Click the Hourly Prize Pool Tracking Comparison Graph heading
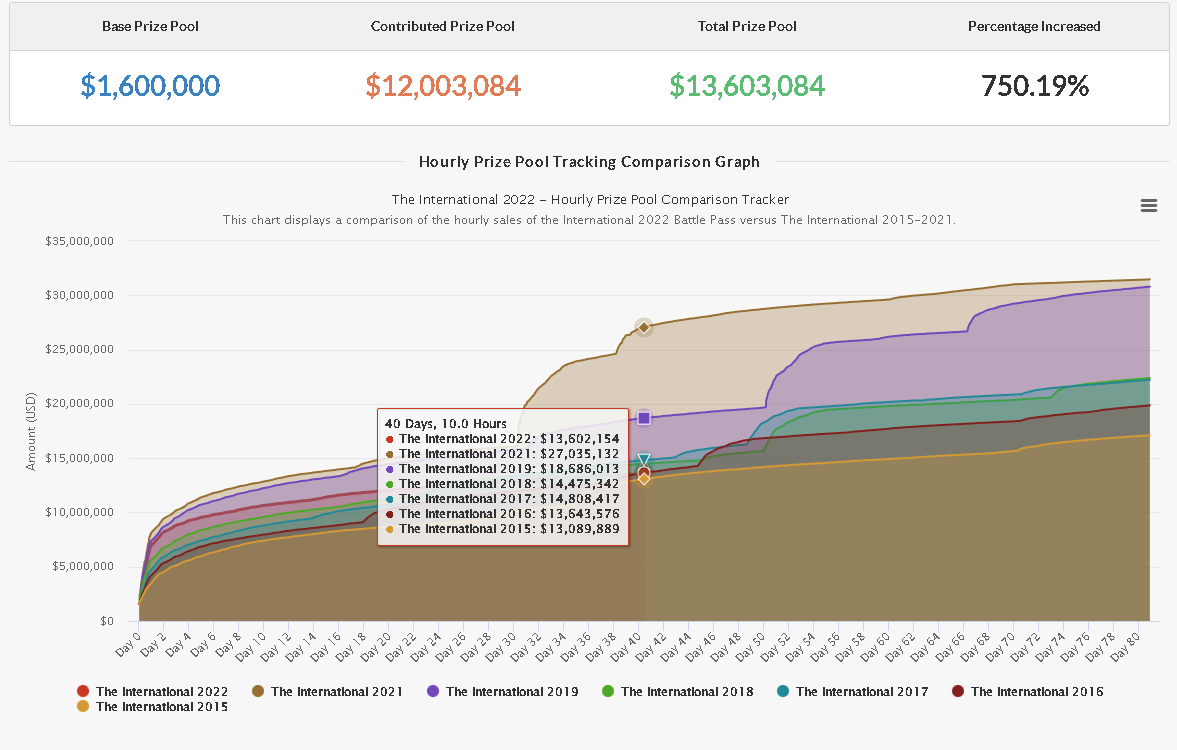 point(589,161)
